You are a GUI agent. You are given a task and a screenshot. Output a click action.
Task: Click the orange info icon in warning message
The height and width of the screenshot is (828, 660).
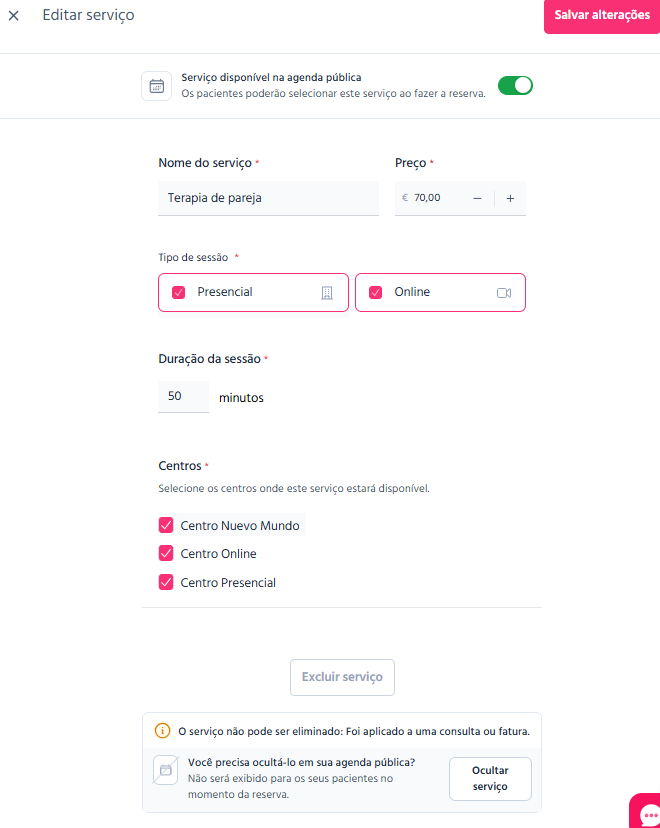click(x=162, y=731)
